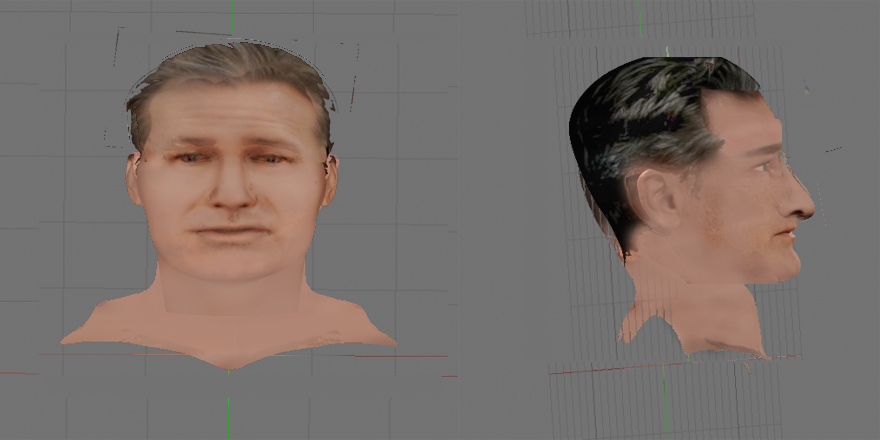Click the ear on the profile head
Screen dimensions: 880x440
coord(658,201)
